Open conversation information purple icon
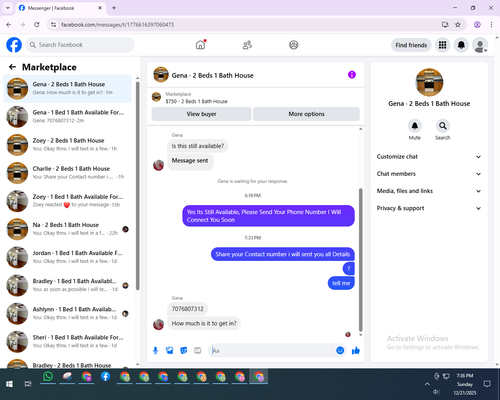 pyautogui.click(x=352, y=75)
